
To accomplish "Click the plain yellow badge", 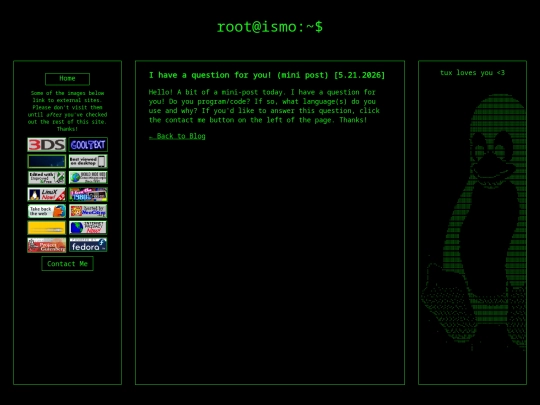I will pos(46,228).
